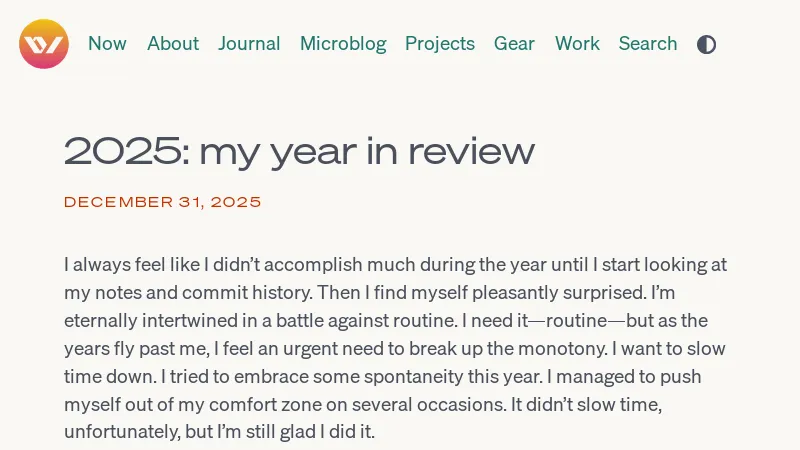Open the Work page
Viewport: 800px width, 450px height.
(577, 44)
